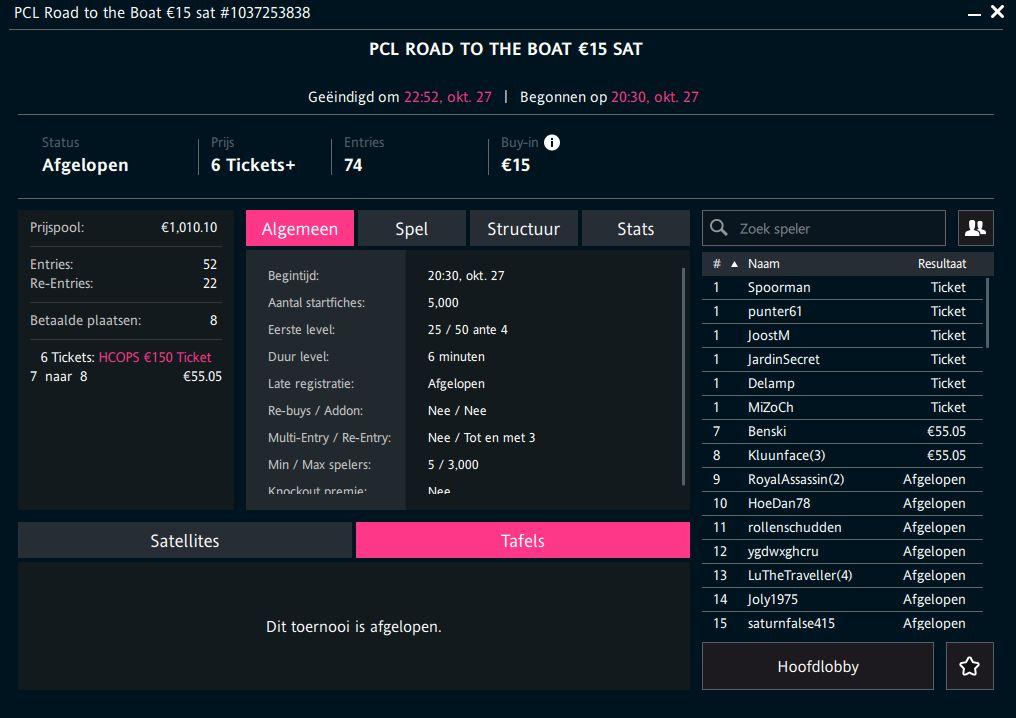
Task: Close the tournament lobby window
Action: pos(997,12)
